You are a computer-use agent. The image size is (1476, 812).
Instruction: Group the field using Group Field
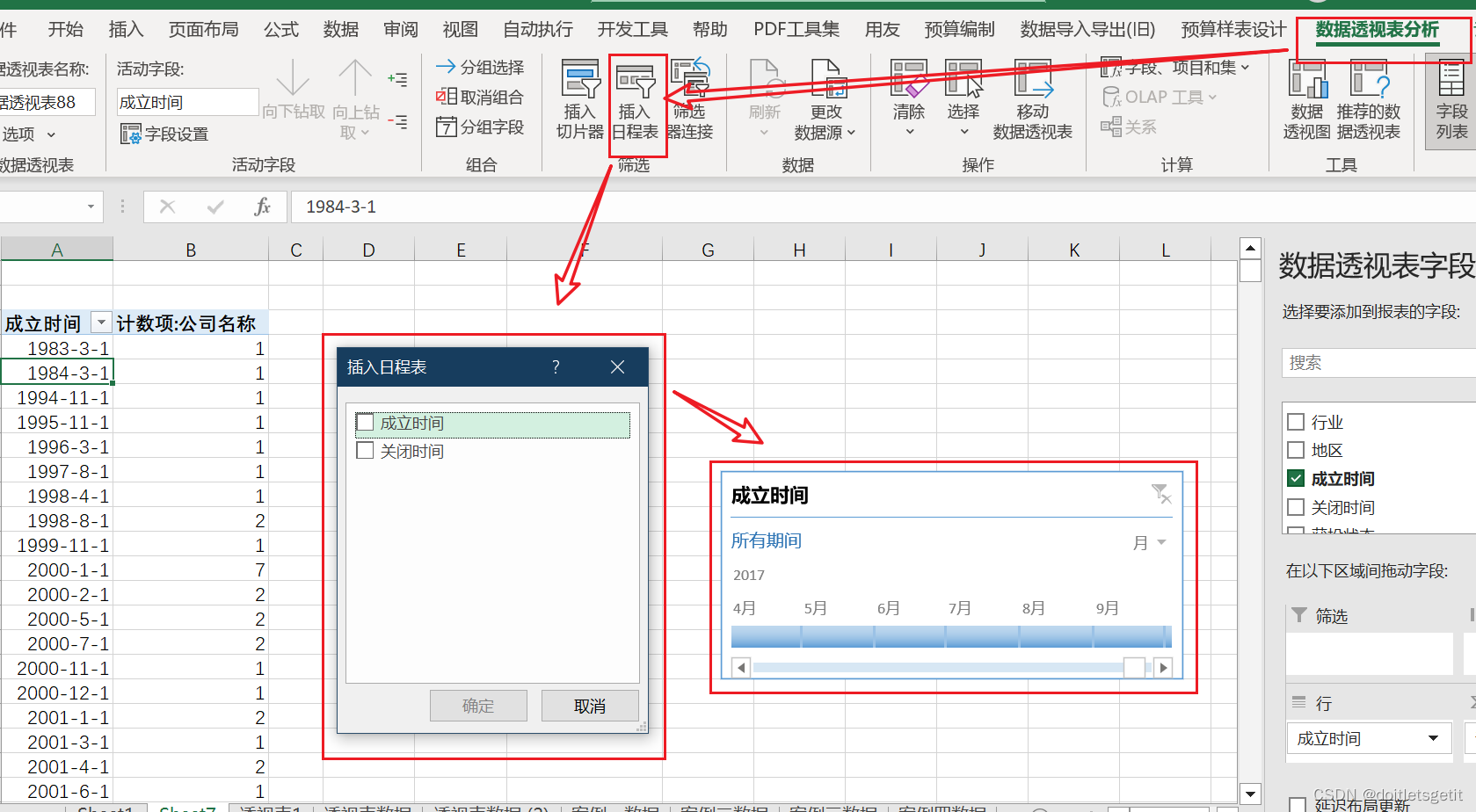[480, 127]
